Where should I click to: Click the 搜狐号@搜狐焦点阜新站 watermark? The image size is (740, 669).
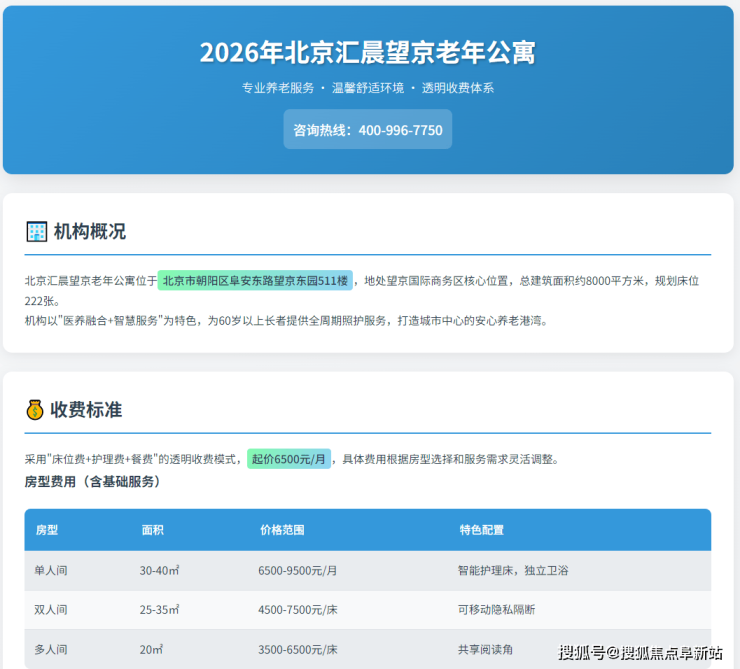640,653
